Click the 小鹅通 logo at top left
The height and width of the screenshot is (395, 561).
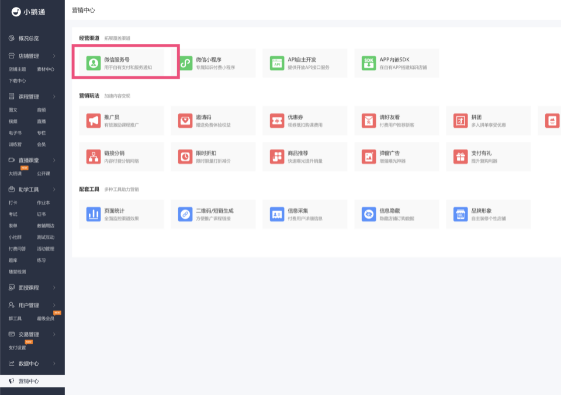click(x=28, y=12)
